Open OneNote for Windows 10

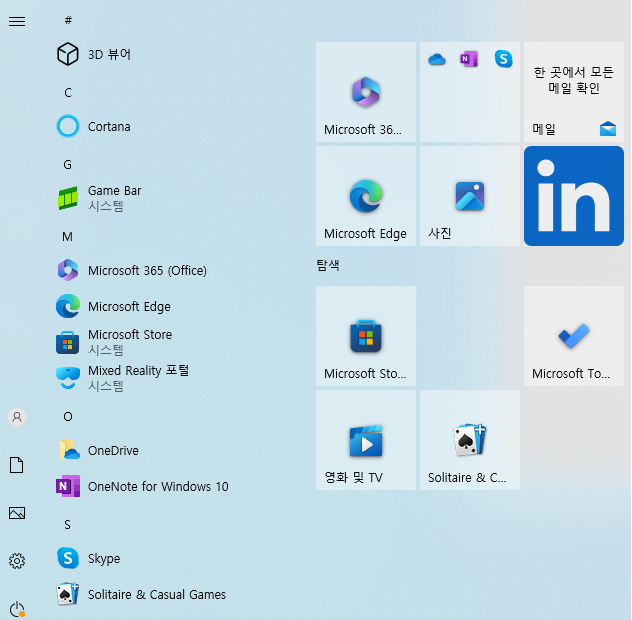142,486
